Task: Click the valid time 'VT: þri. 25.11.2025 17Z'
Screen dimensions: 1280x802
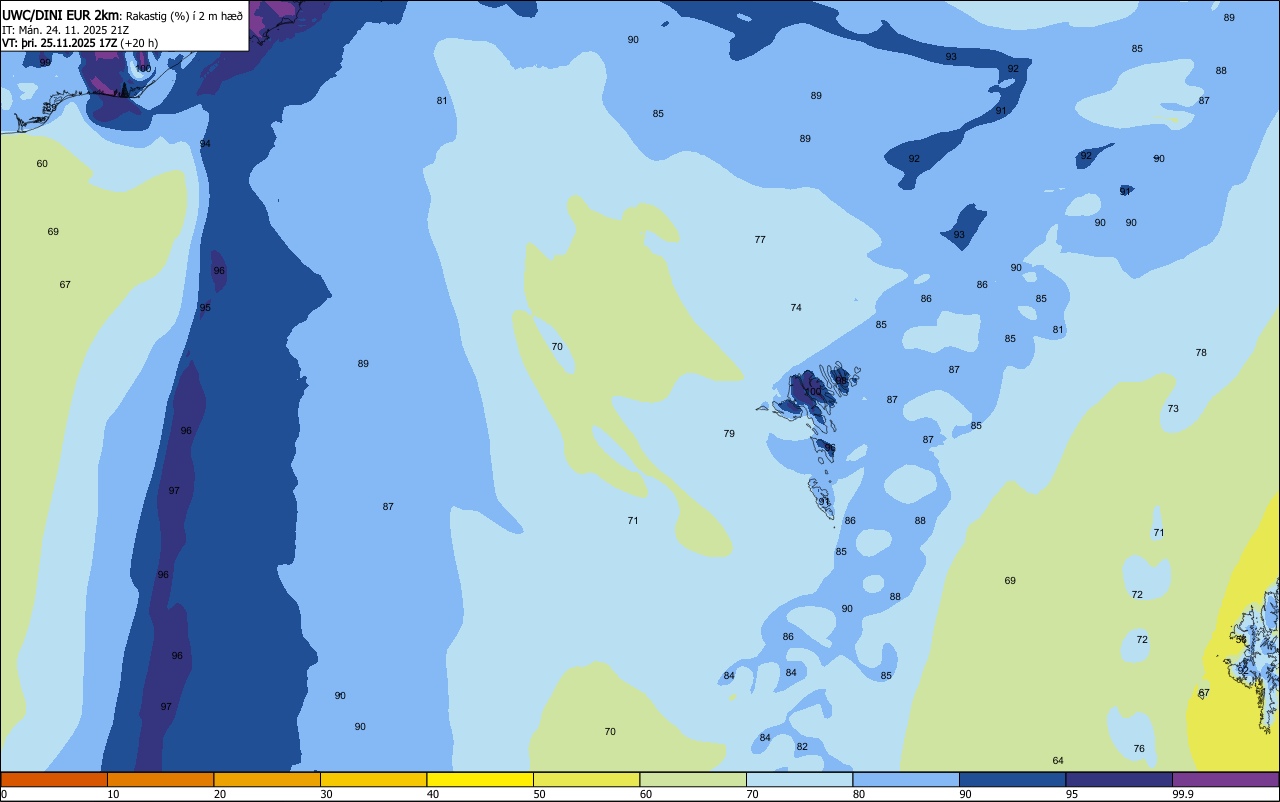Action: tap(60, 43)
